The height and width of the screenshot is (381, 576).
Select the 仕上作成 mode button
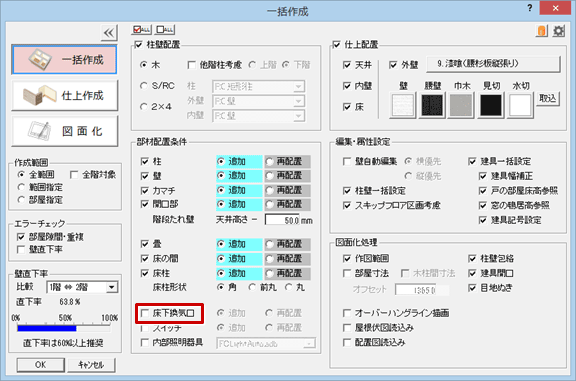point(65,96)
